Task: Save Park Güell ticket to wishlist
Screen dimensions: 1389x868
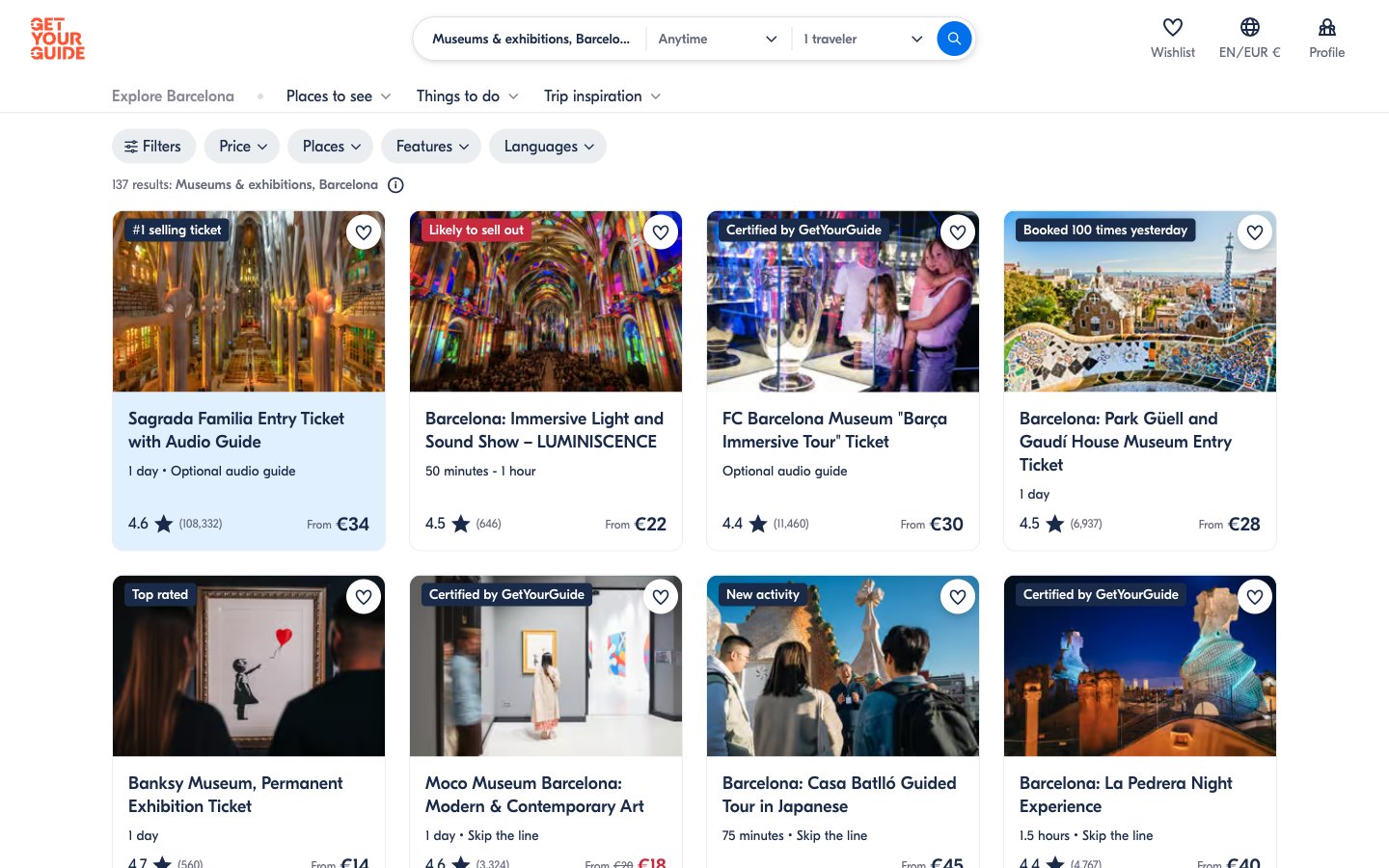Action: (1255, 232)
